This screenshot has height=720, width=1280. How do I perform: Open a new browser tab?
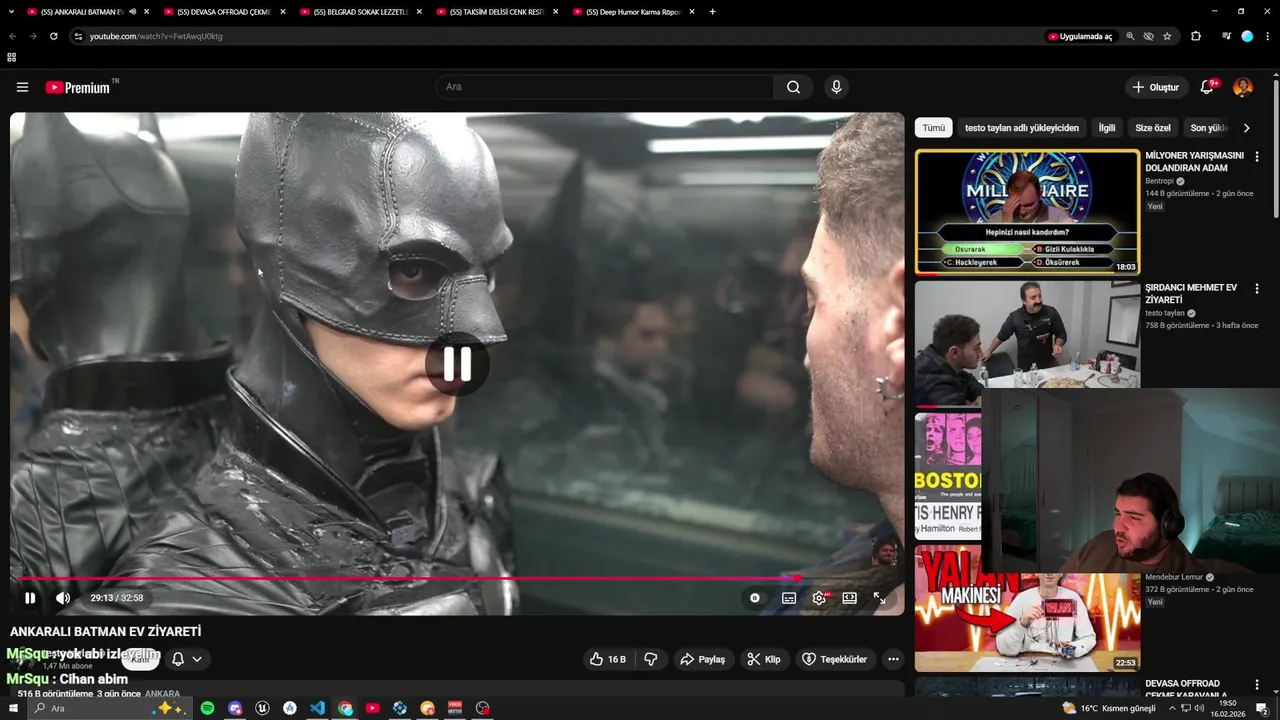[712, 12]
